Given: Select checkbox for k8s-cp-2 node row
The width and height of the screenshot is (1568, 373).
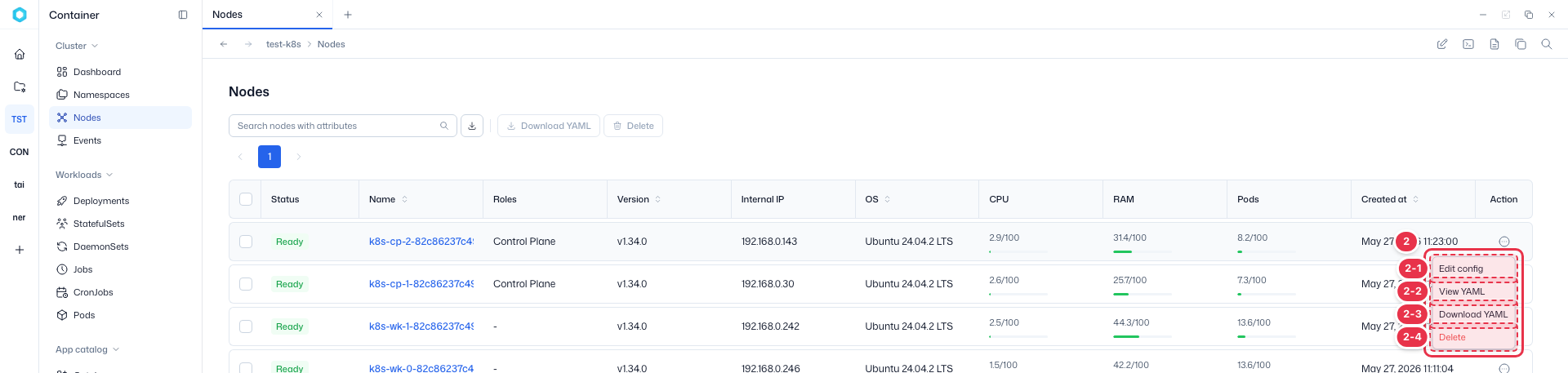Looking at the screenshot, I should pyautogui.click(x=246, y=242).
